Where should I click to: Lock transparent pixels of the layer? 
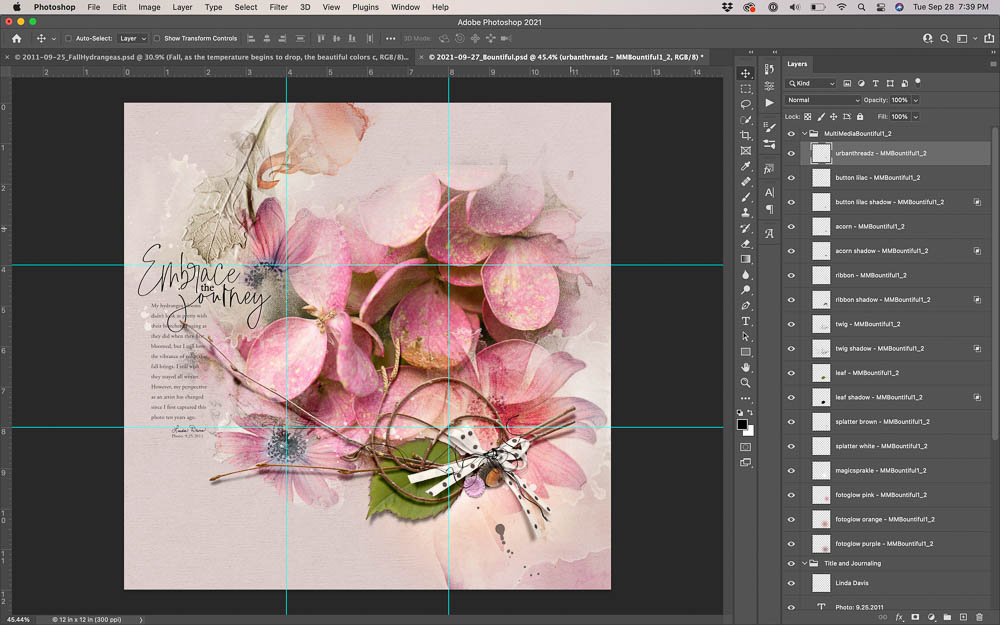807,117
